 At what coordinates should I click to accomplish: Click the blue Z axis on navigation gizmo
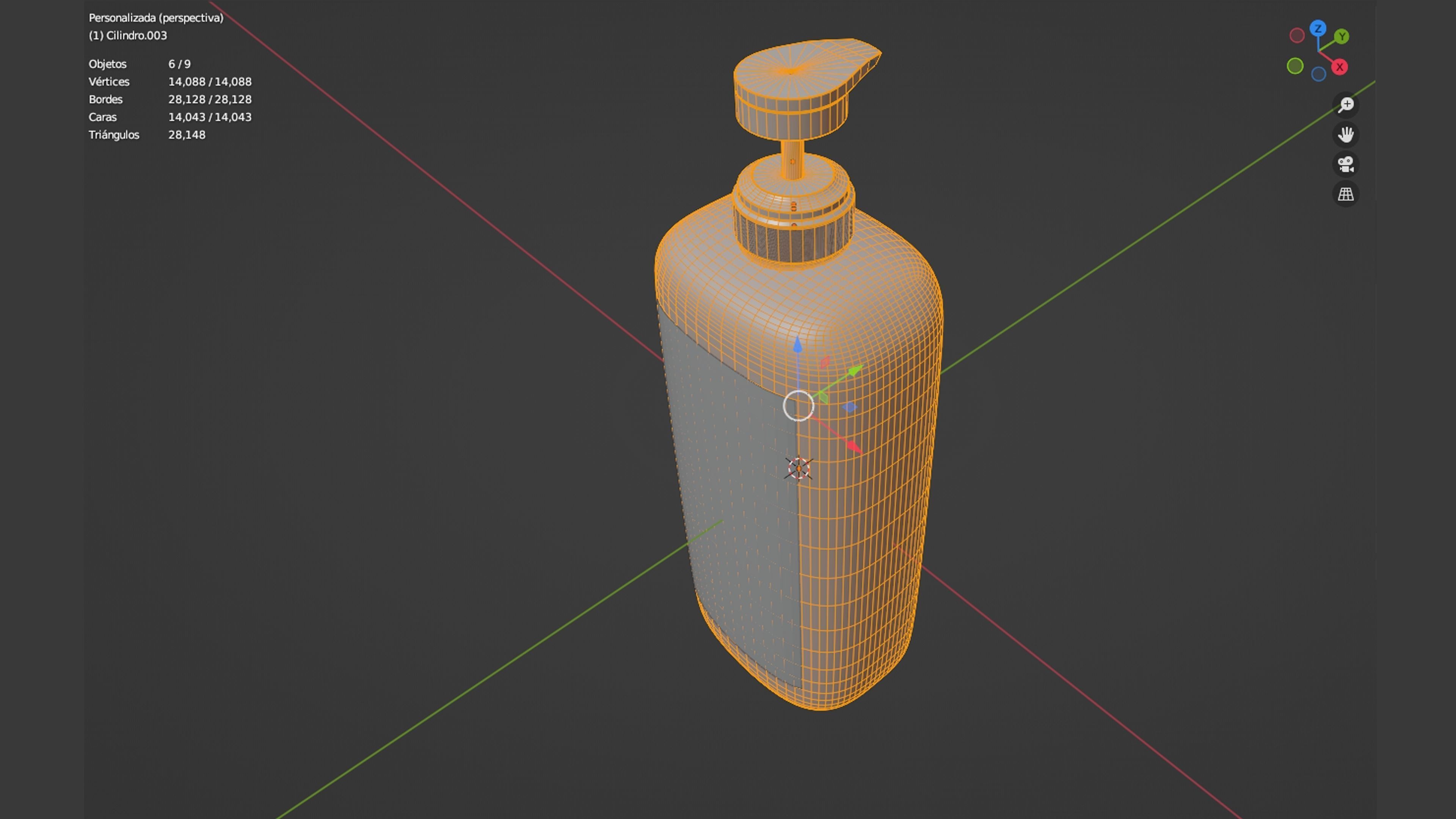pos(1318,28)
